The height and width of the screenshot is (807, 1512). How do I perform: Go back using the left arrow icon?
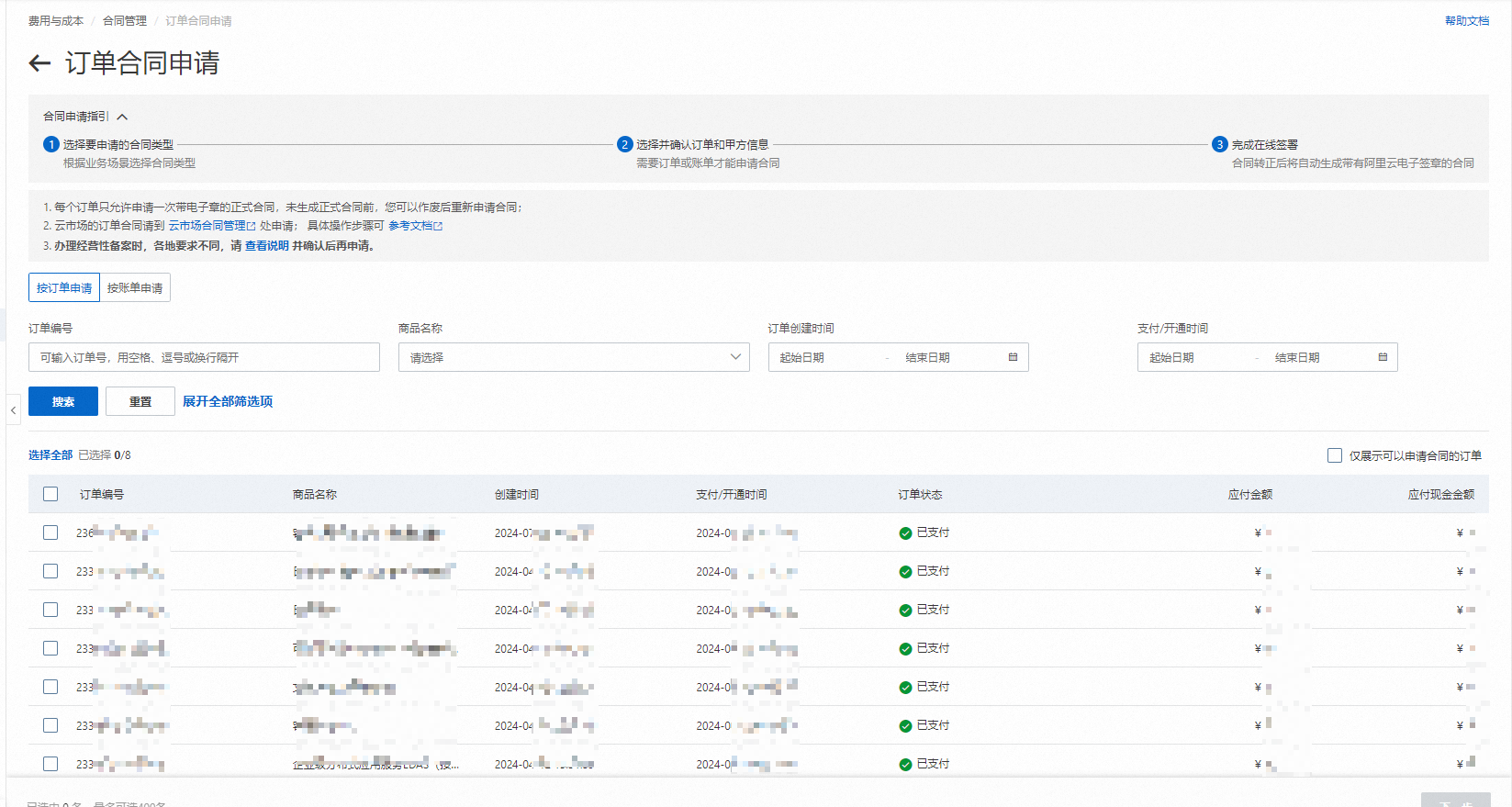39,62
